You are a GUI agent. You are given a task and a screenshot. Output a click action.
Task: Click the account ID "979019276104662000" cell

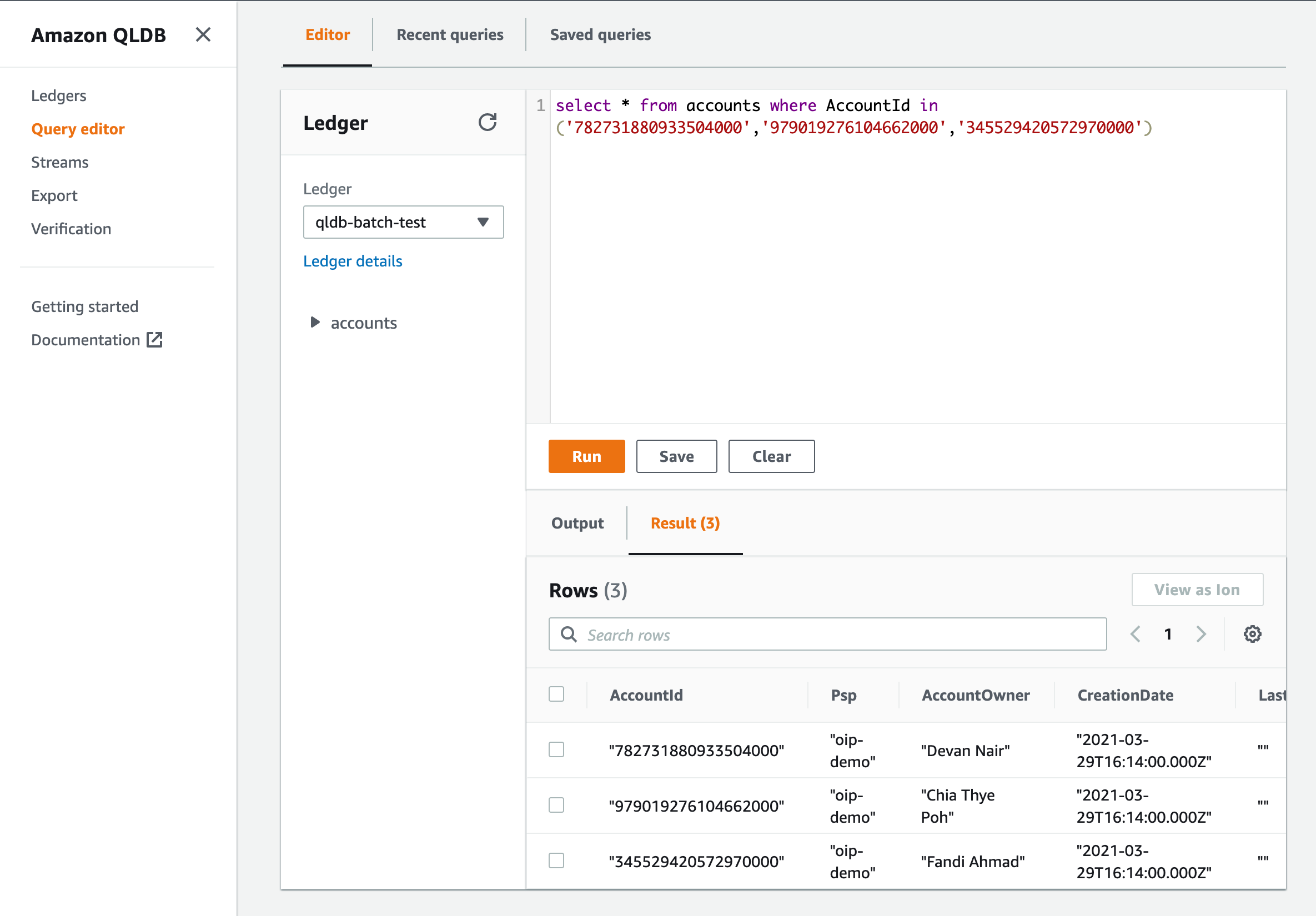696,806
